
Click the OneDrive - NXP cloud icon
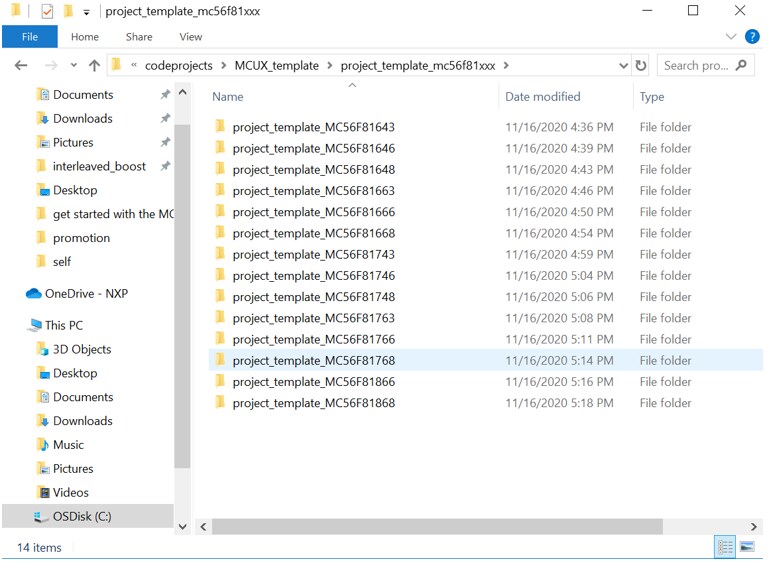pos(34,294)
